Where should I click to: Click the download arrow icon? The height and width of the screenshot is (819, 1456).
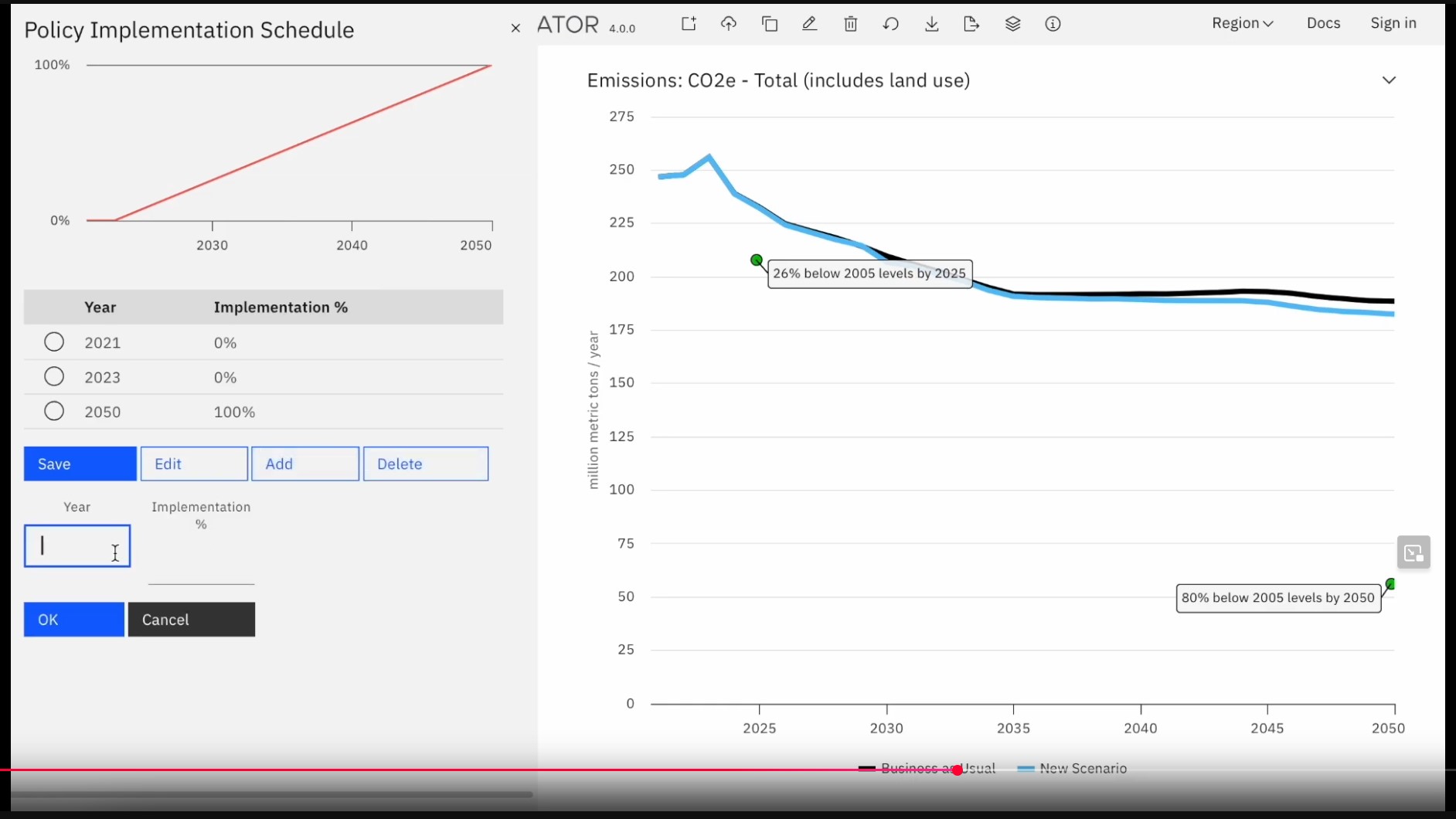pyautogui.click(x=932, y=24)
